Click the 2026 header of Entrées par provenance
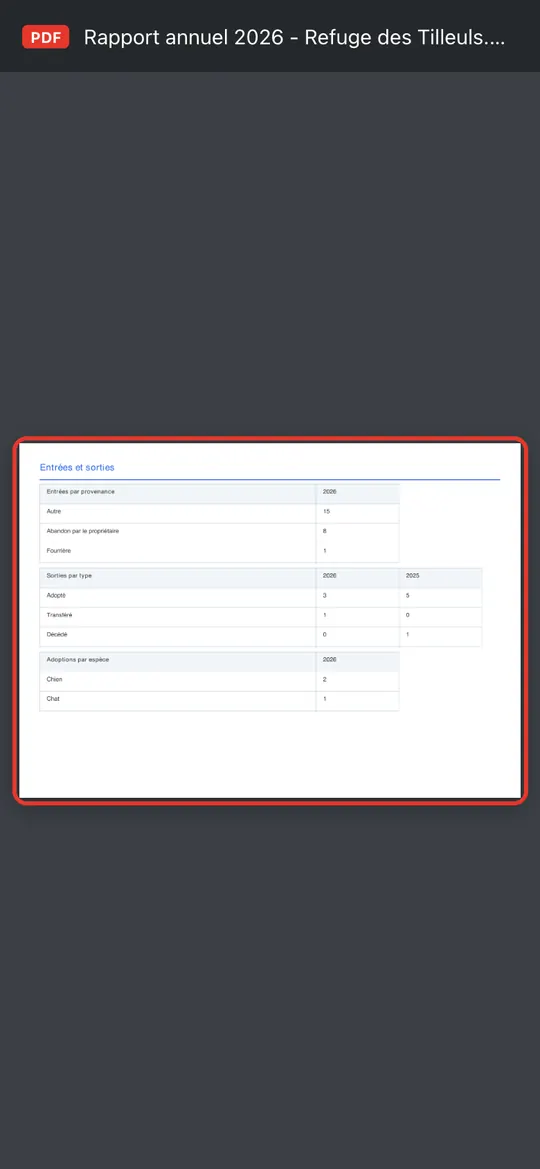 [x=330, y=492]
